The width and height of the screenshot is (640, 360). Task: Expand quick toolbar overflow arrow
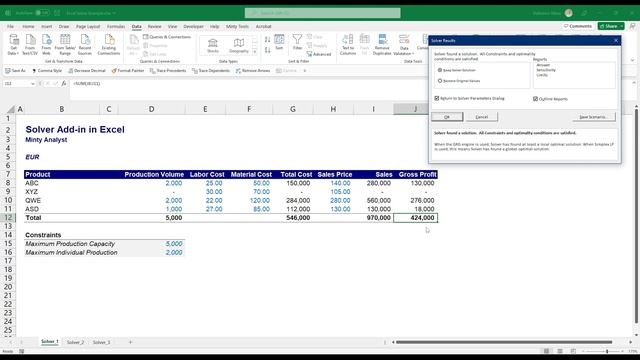click(304, 71)
